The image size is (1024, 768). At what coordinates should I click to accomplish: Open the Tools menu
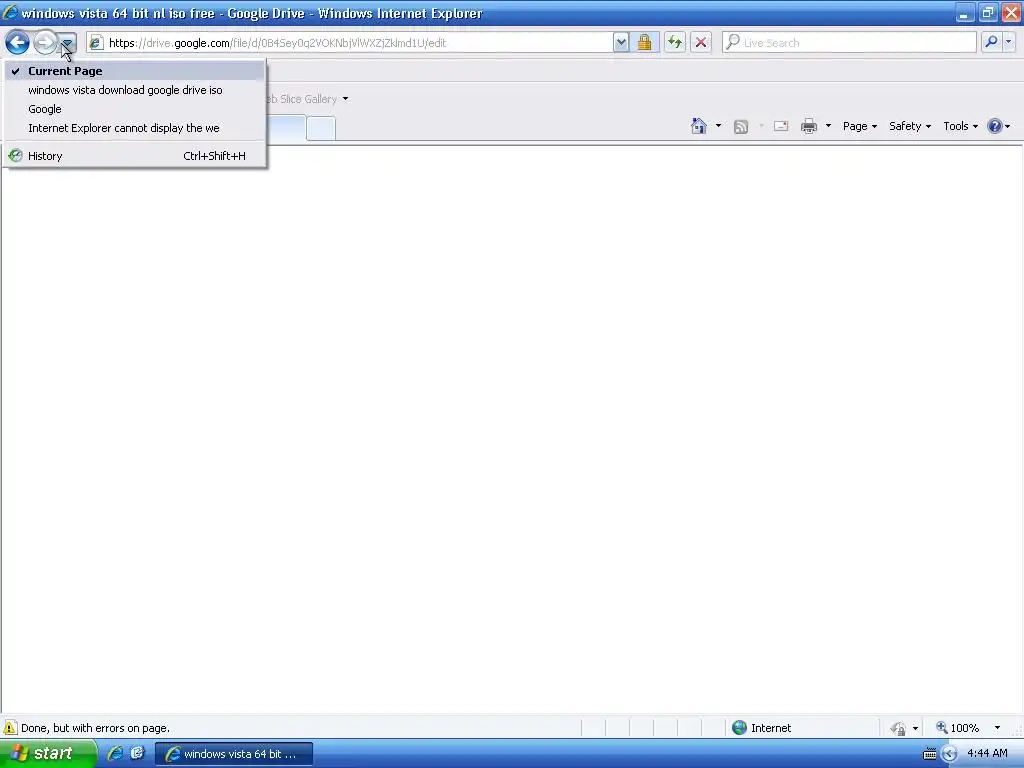[960, 126]
